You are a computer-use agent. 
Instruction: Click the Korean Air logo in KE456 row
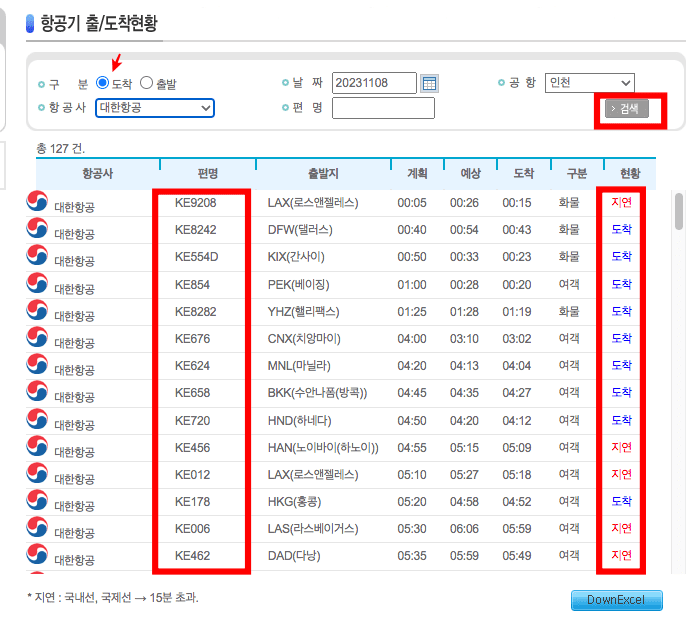(37, 447)
